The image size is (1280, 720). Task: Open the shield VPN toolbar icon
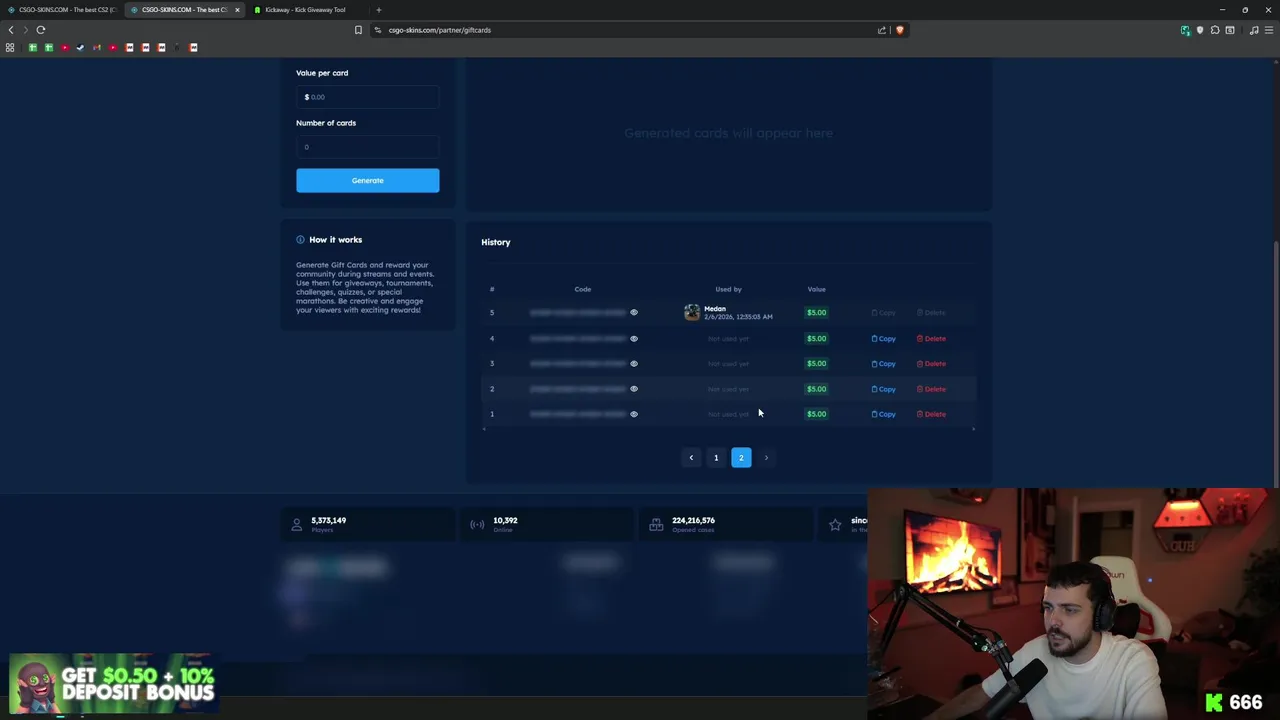click(1200, 30)
